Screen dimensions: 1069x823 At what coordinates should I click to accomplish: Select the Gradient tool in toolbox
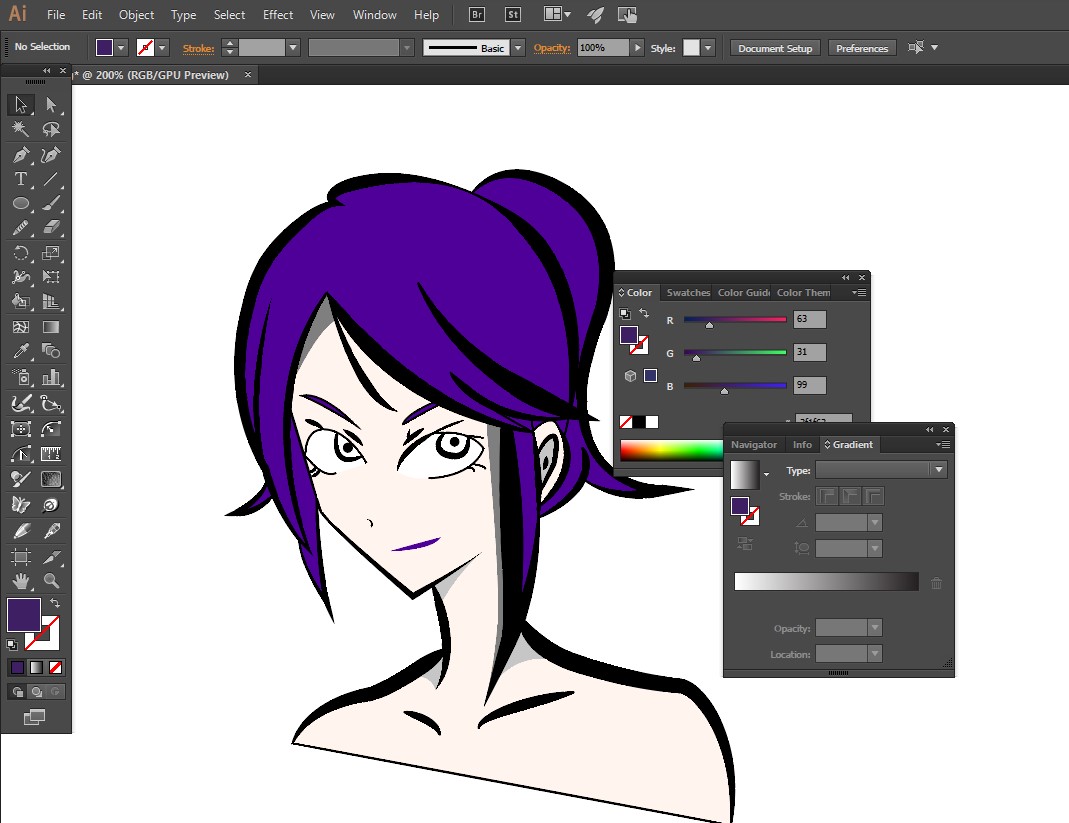pyautogui.click(x=51, y=327)
